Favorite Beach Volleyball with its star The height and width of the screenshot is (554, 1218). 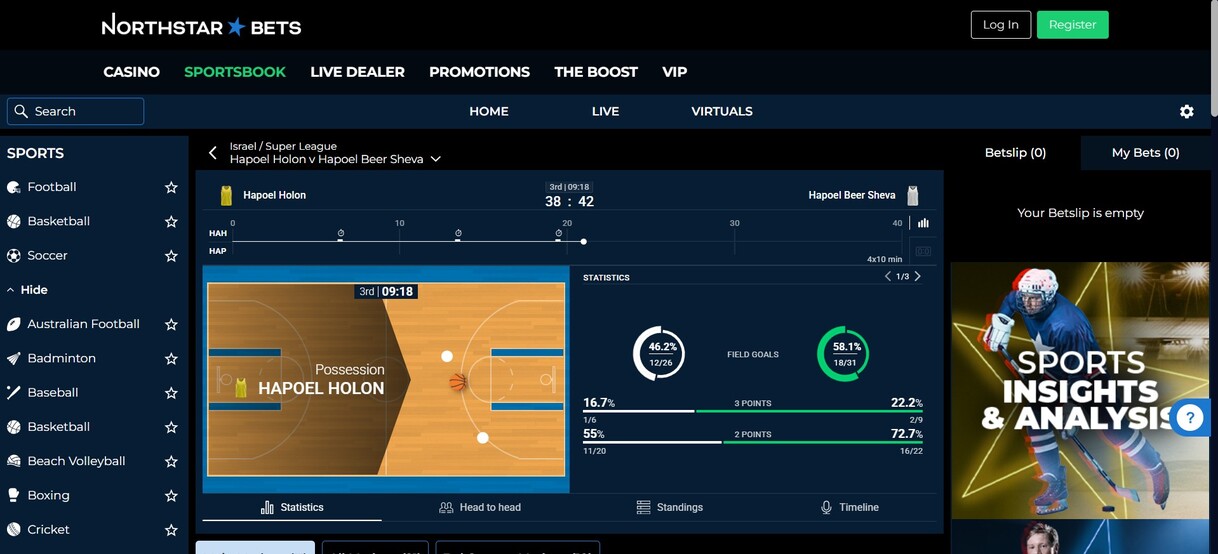point(171,461)
